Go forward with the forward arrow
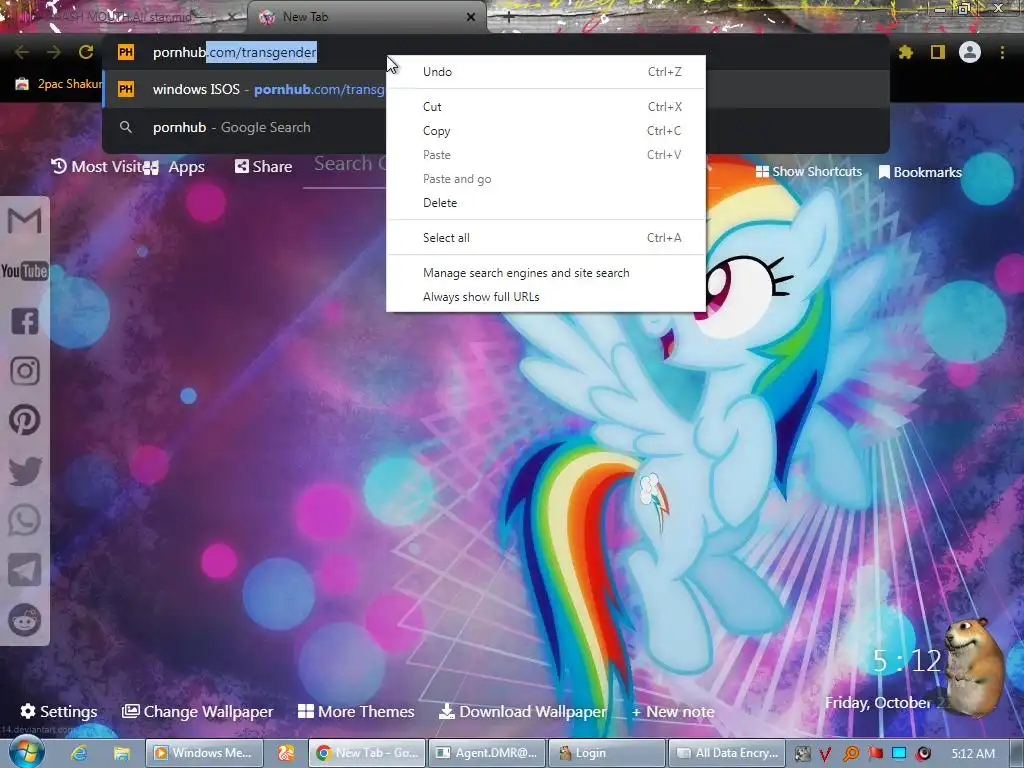 tap(54, 52)
